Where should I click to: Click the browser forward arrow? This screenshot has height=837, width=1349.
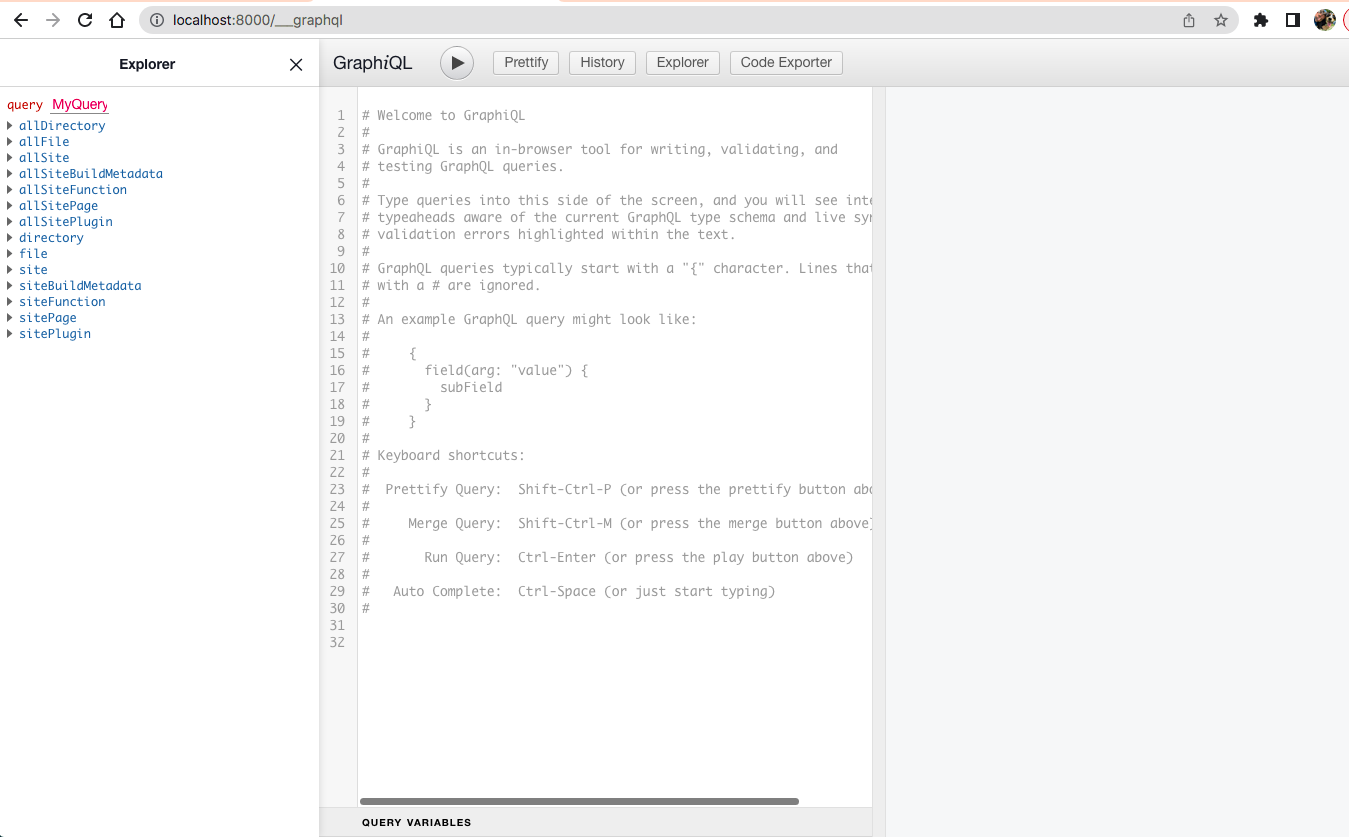pos(53,20)
